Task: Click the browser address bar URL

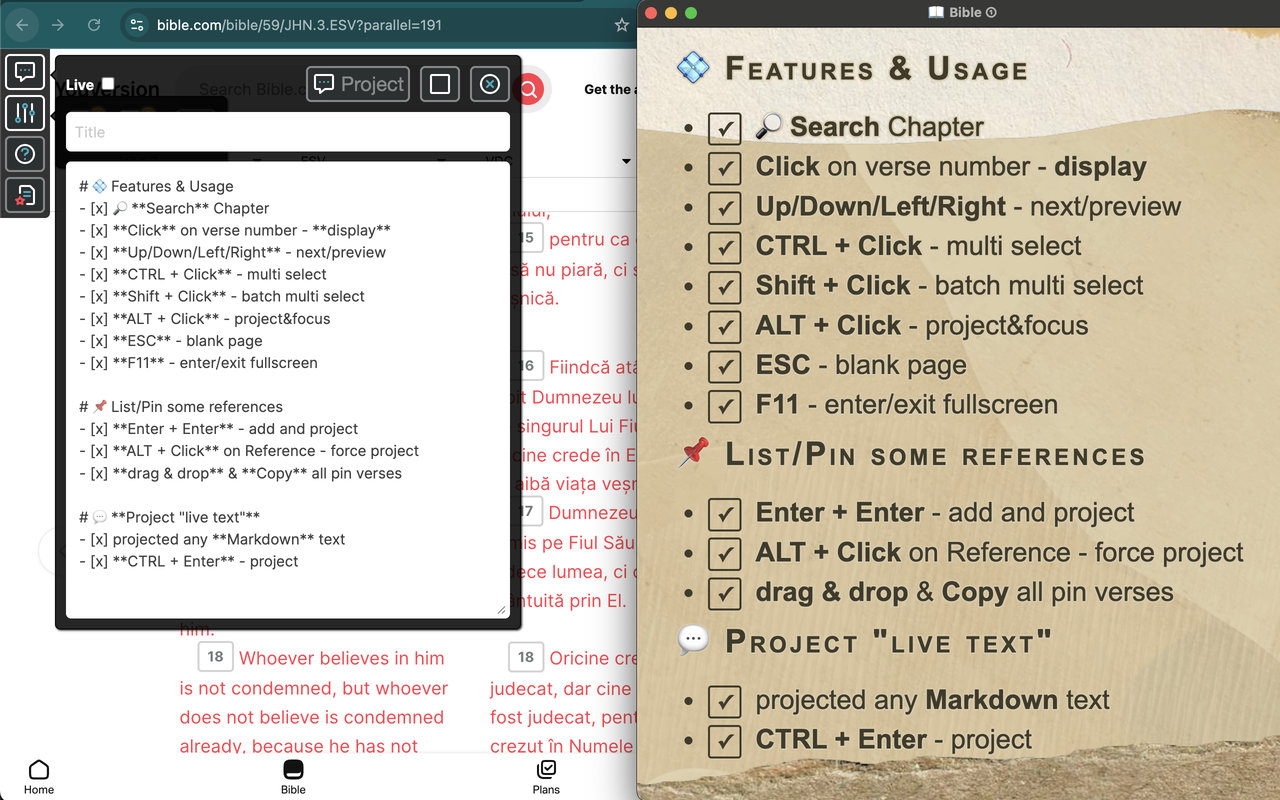Action: coord(299,25)
